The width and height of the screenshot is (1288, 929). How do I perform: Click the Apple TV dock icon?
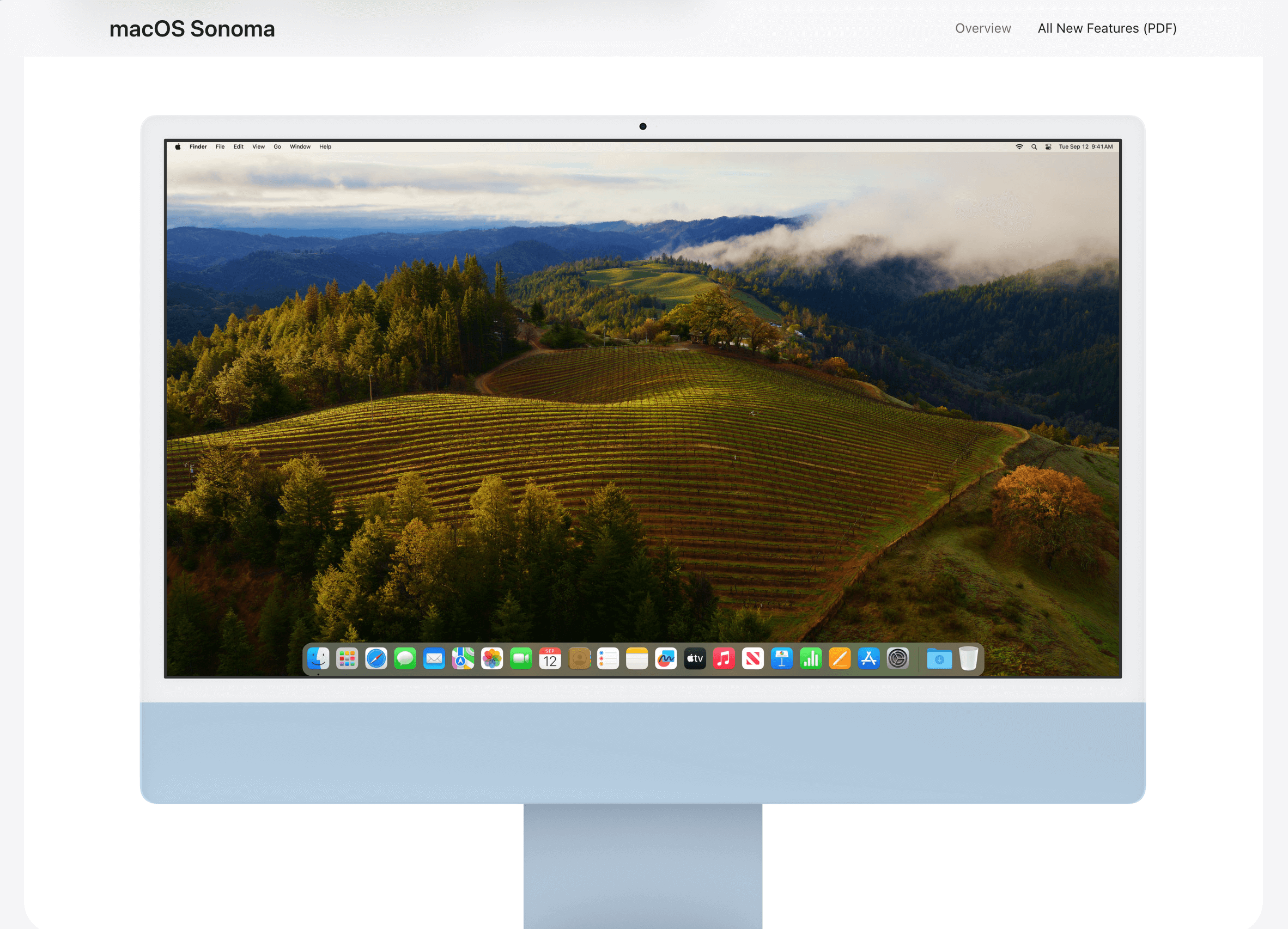[695, 659]
